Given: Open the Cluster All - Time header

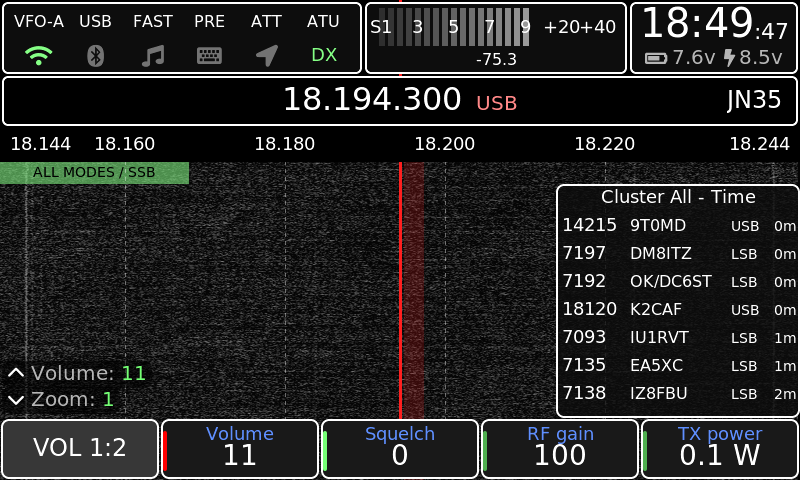Looking at the screenshot, I should coord(678,197).
